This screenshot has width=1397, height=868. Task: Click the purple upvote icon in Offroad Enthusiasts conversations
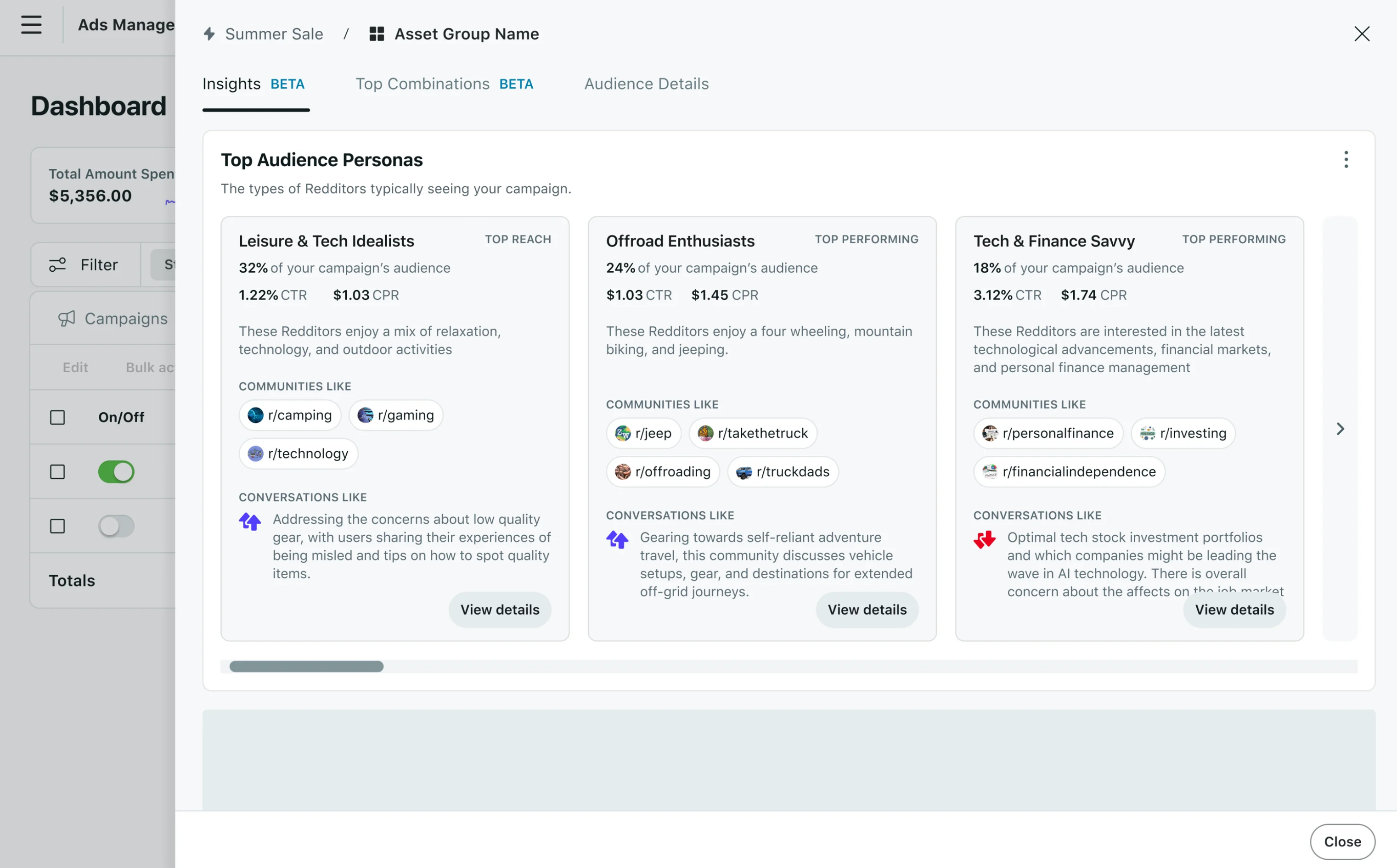618,539
